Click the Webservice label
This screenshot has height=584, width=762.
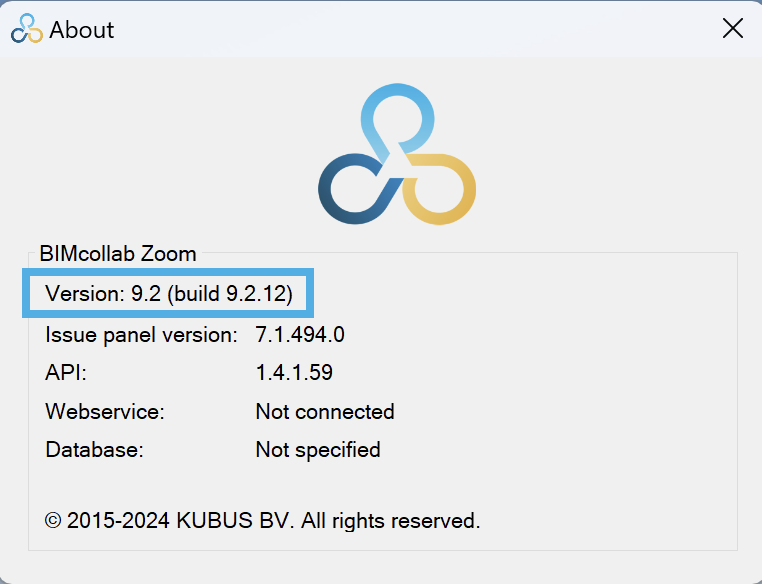[105, 412]
